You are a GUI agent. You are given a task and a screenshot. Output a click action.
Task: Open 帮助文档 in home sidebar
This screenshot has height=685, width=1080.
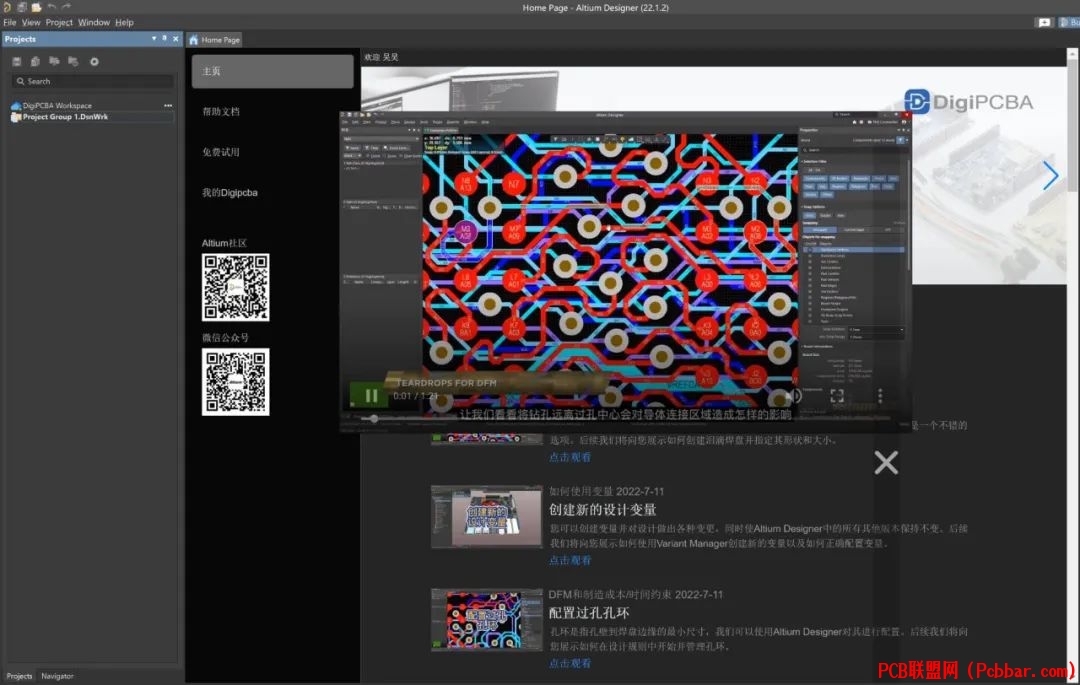221,112
